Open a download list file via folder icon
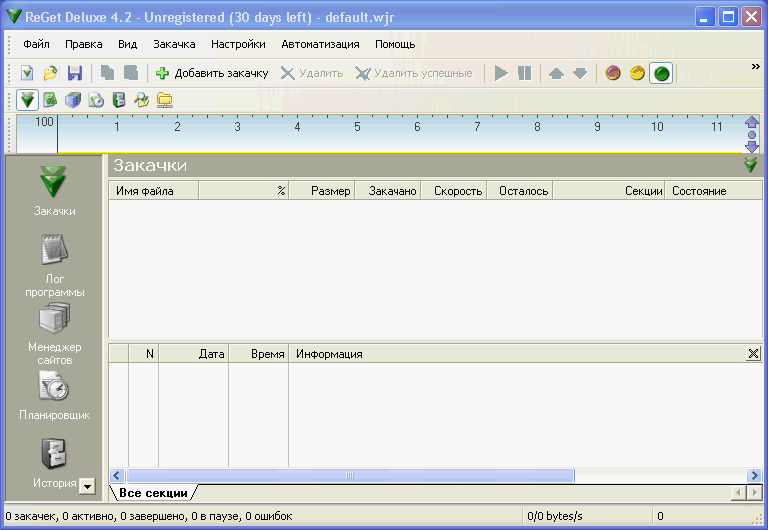Screen dimensions: 768x530 click(x=50, y=73)
